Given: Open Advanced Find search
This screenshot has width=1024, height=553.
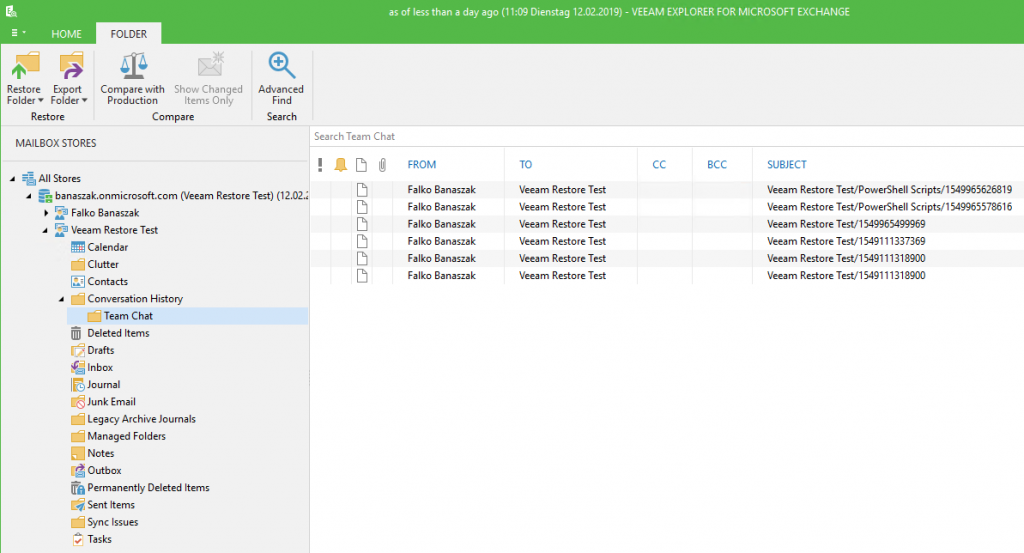Looking at the screenshot, I should [281, 78].
